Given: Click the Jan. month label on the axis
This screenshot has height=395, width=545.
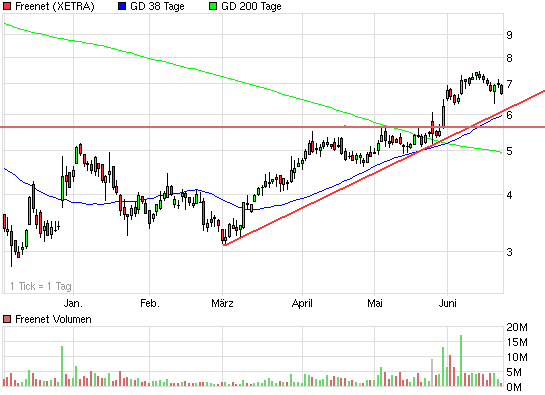Looking at the screenshot, I should (73, 303).
